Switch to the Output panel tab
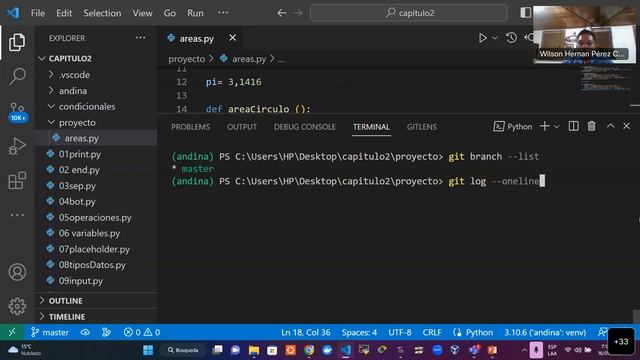The image size is (640, 360). 242,127
